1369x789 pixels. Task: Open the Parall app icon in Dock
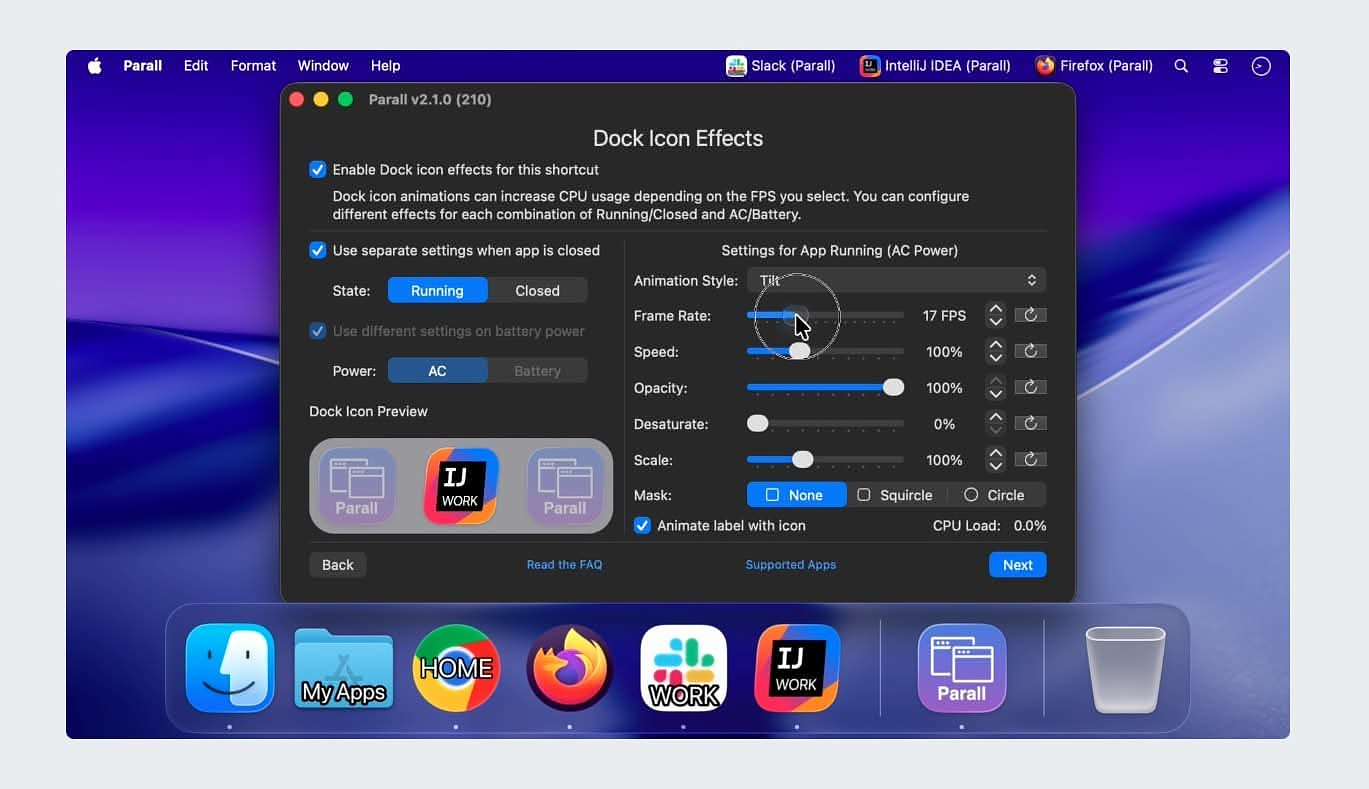coord(961,668)
